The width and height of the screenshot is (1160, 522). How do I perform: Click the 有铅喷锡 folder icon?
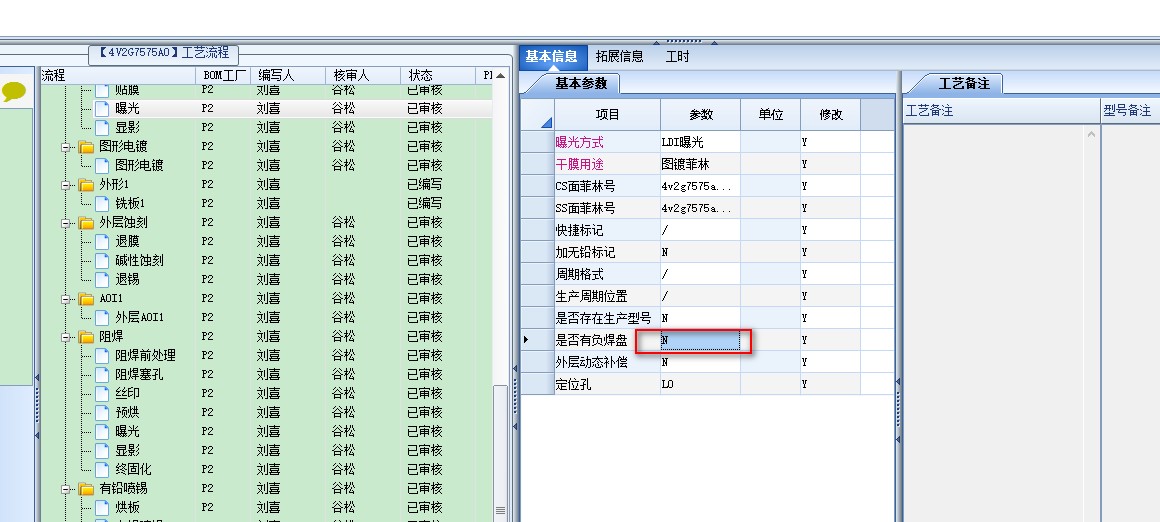click(x=87, y=489)
